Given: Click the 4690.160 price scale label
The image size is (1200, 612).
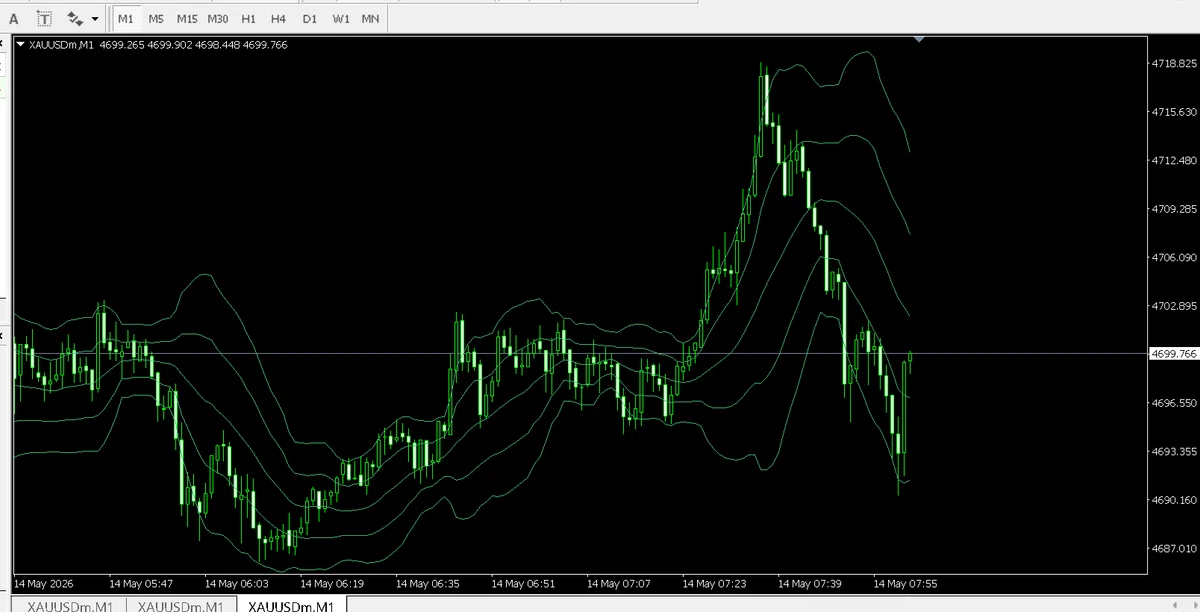Looking at the screenshot, I should [1174, 500].
